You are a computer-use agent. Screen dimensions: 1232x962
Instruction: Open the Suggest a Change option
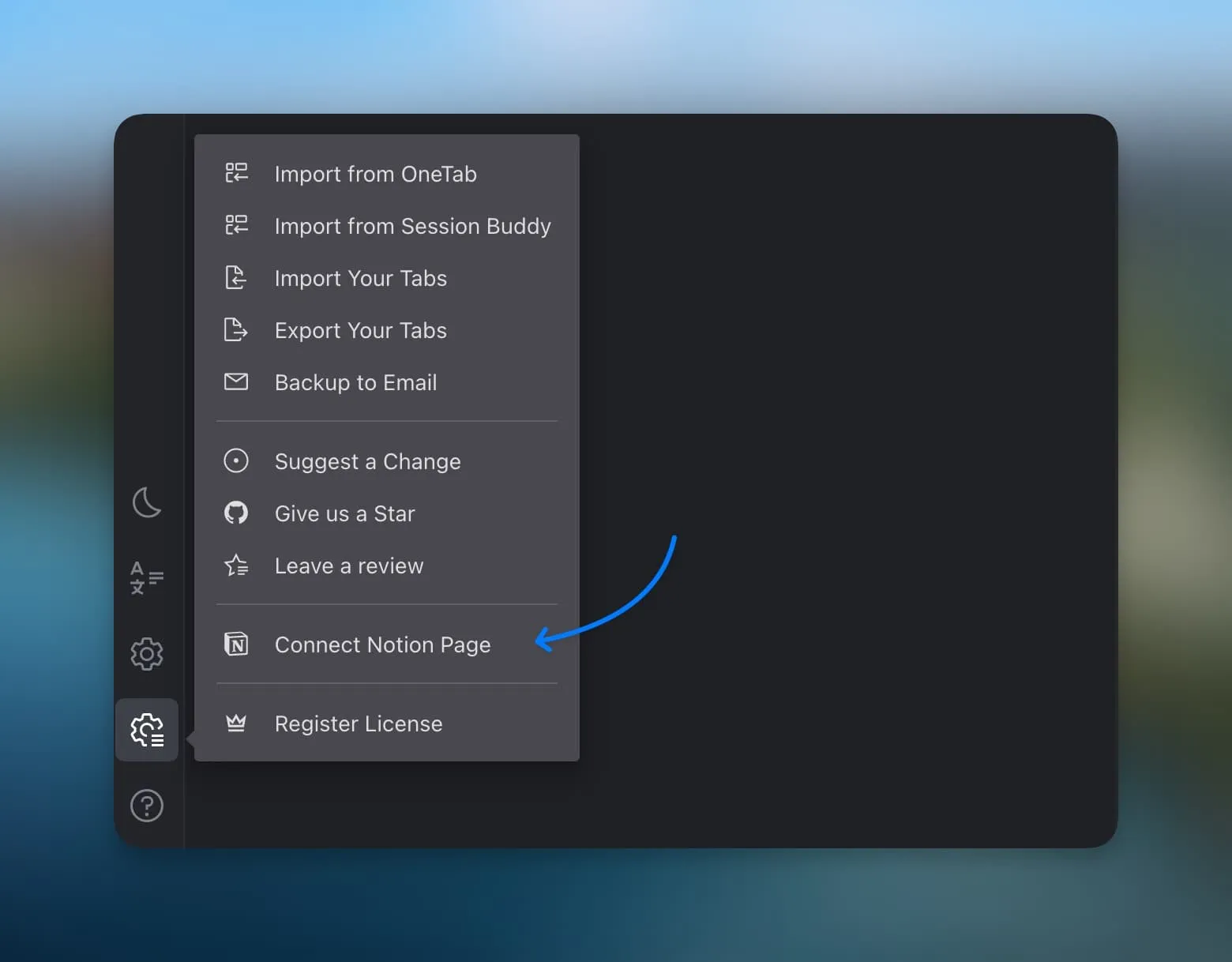coord(367,461)
